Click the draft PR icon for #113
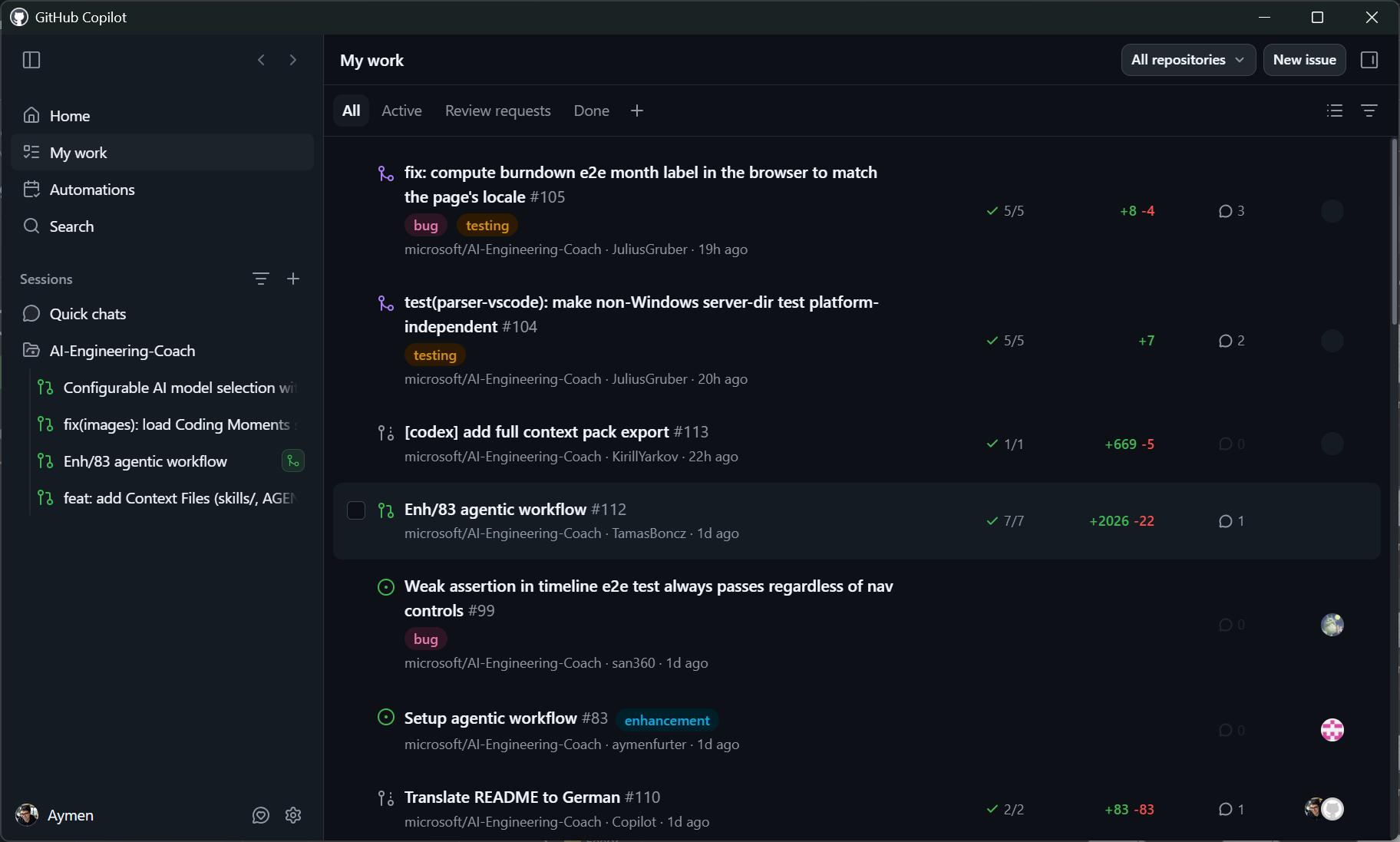 (386, 433)
